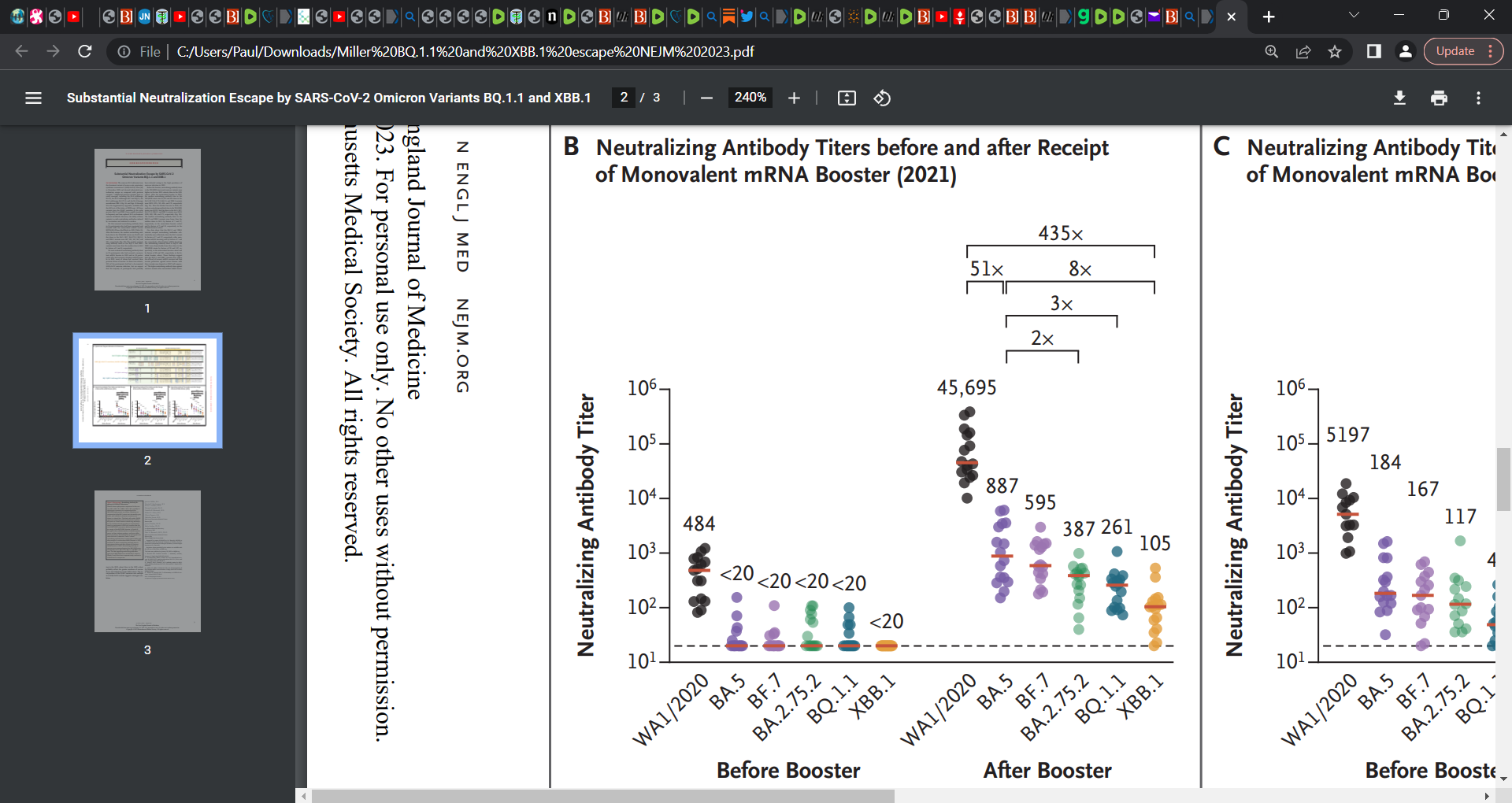The width and height of the screenshot is (1512, 803).
Task: Zoom in with the plus button
Action: (x=794, y=98)
